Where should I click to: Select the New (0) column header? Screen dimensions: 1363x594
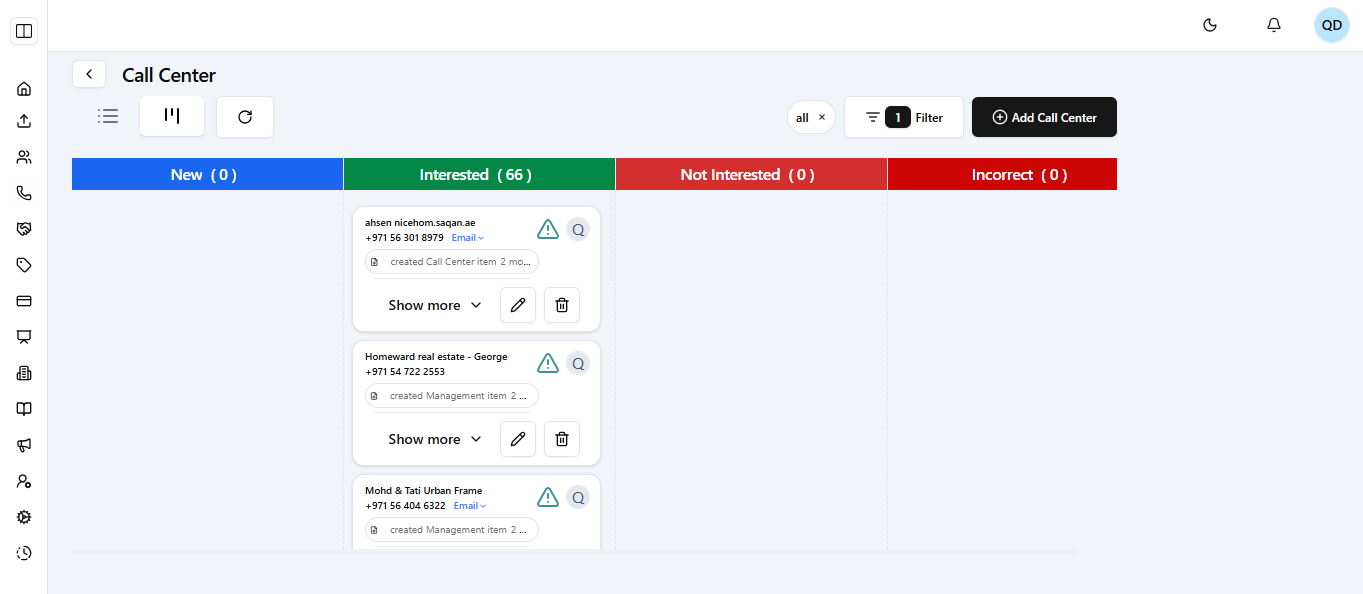point(207,174)
